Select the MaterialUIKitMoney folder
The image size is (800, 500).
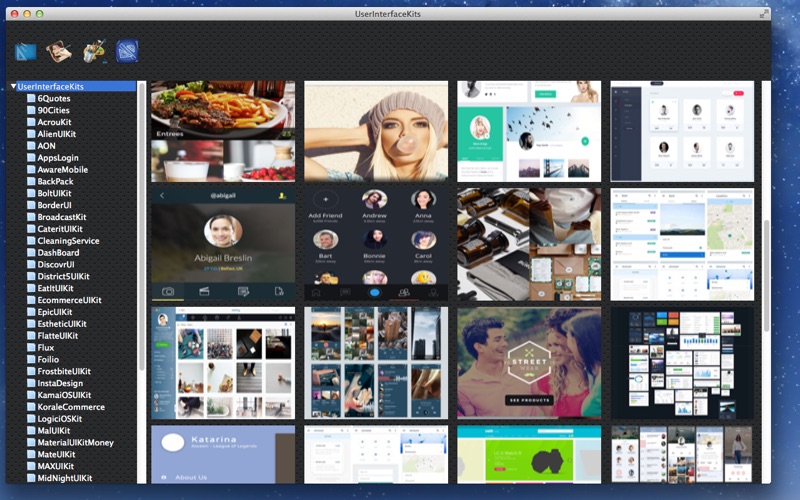[x=75, y=442]
